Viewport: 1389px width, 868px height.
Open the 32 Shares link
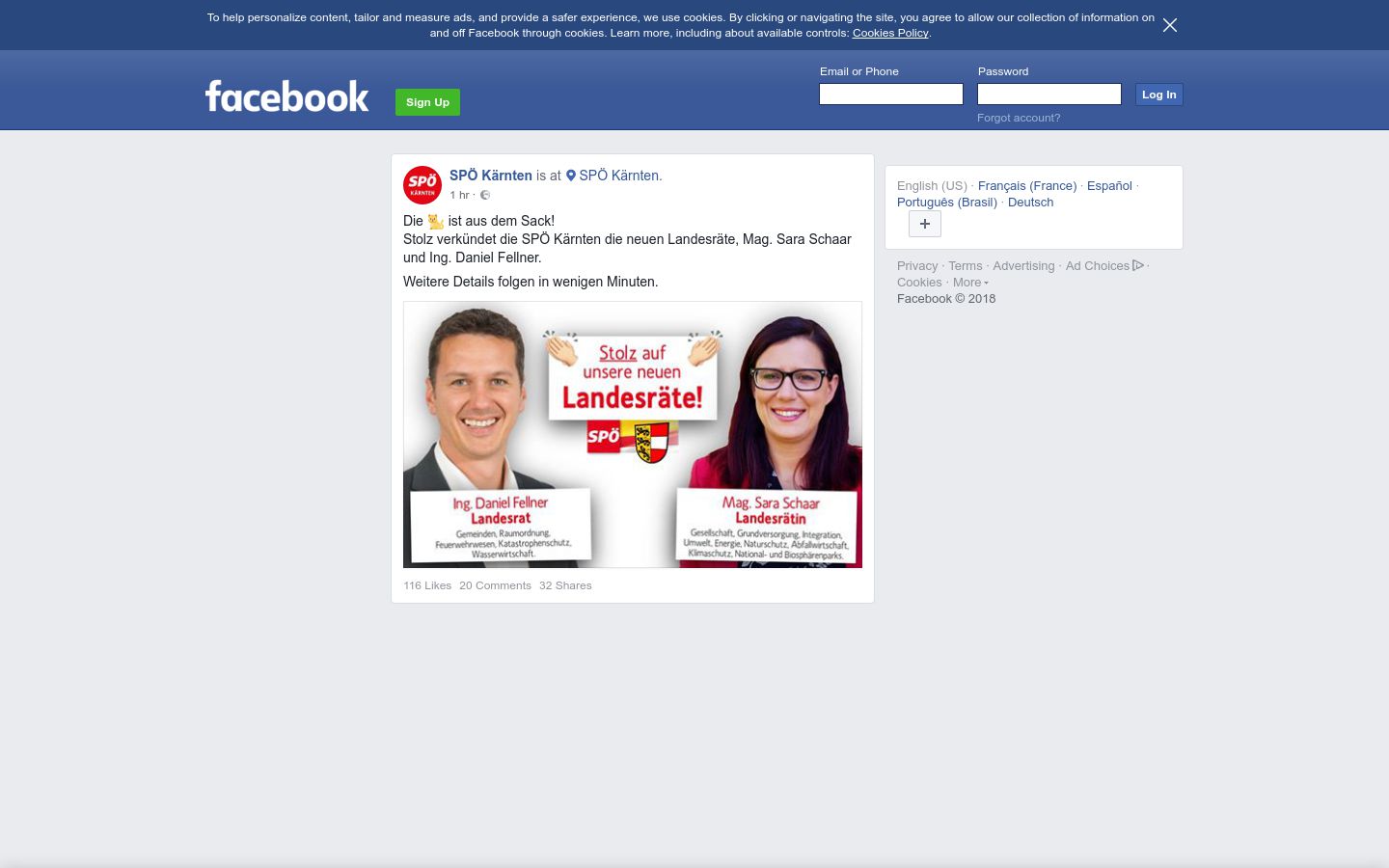pos(565,585)
